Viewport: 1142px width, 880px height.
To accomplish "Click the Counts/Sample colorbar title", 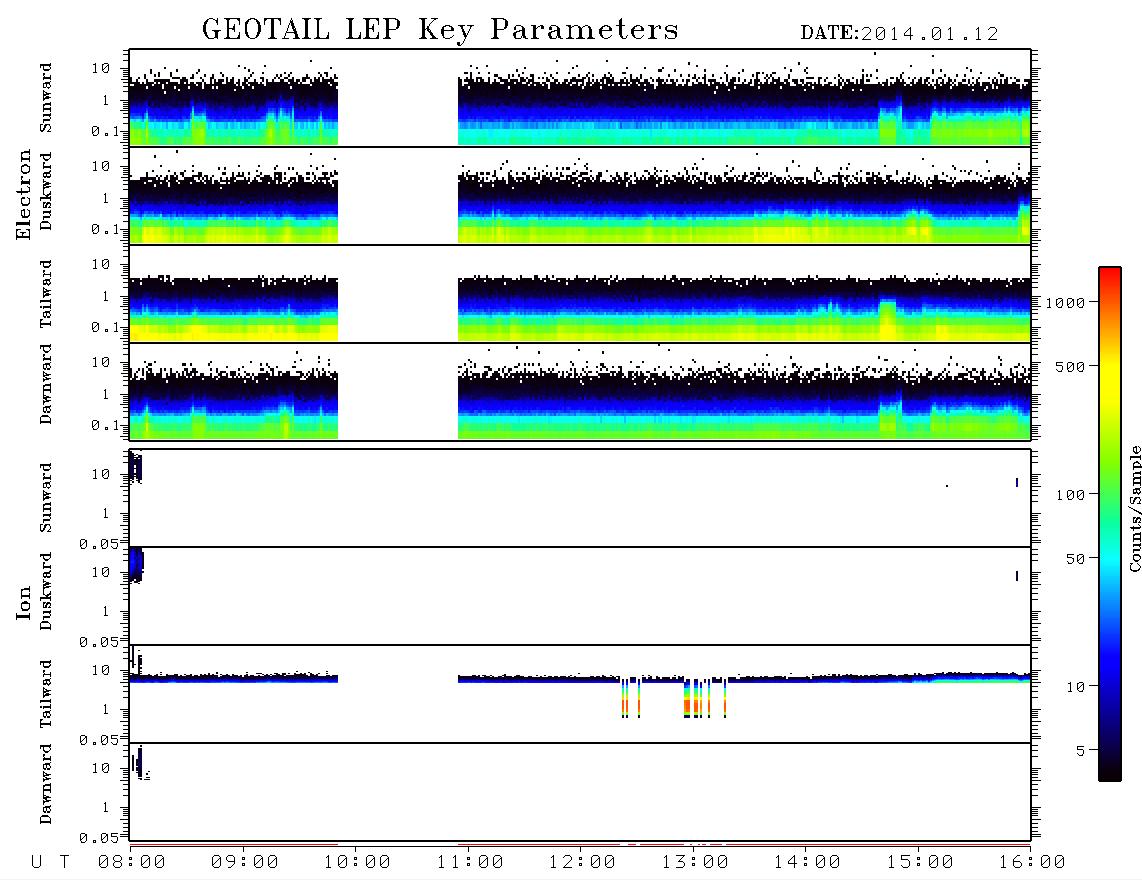I will pyautogui.click(x=1134, y=508).
